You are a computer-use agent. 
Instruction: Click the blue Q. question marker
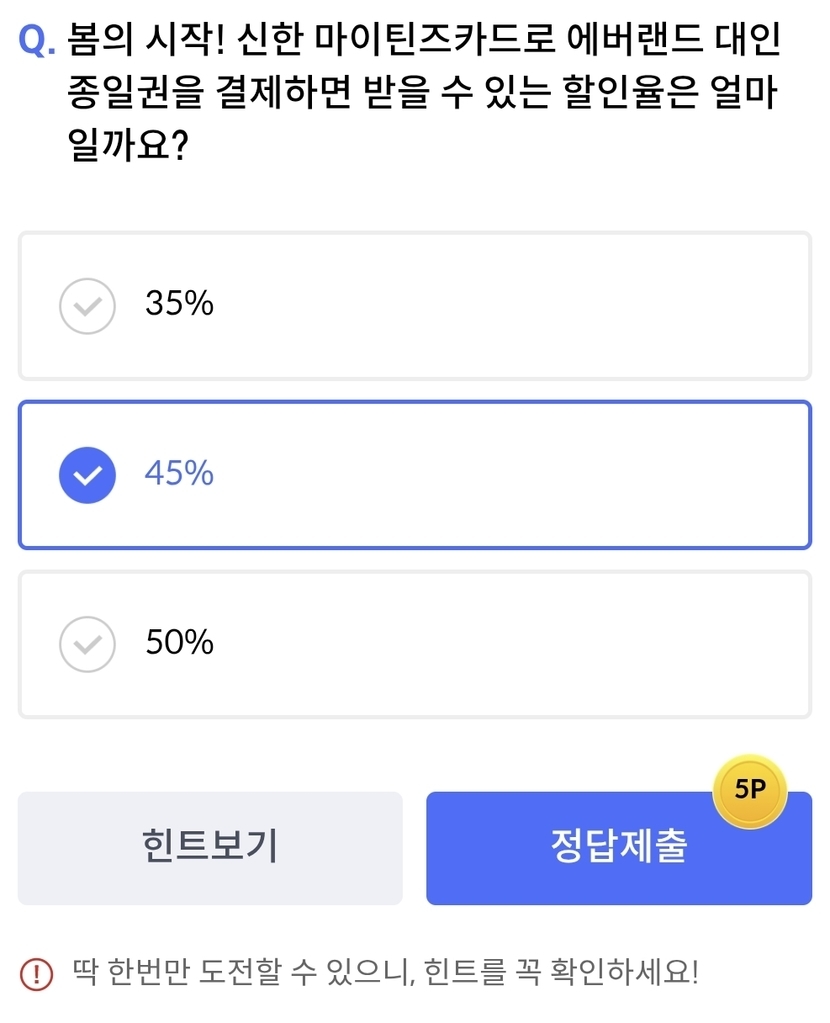pos(38,42)
